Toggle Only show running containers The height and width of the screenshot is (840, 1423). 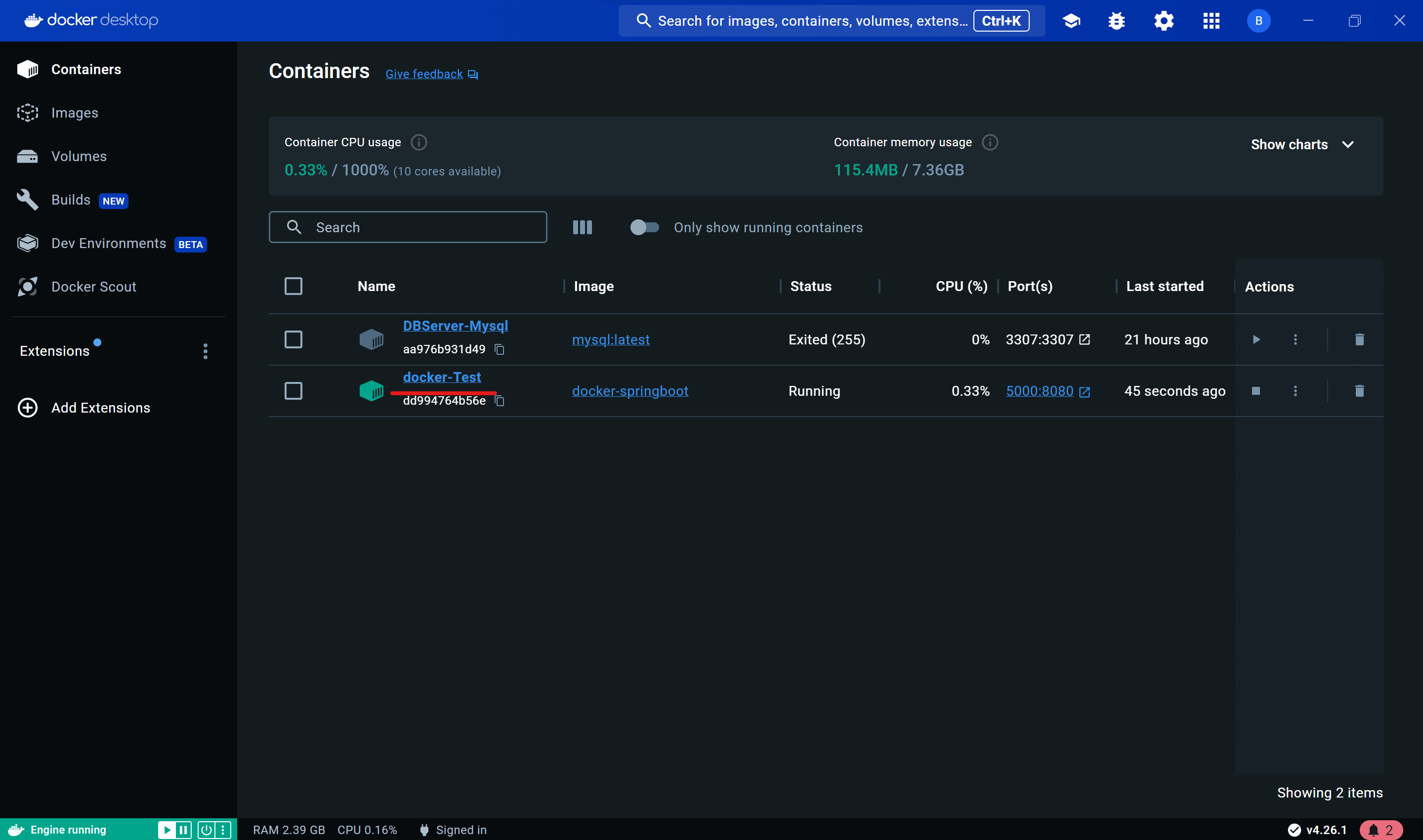click(x=644, y=228)
